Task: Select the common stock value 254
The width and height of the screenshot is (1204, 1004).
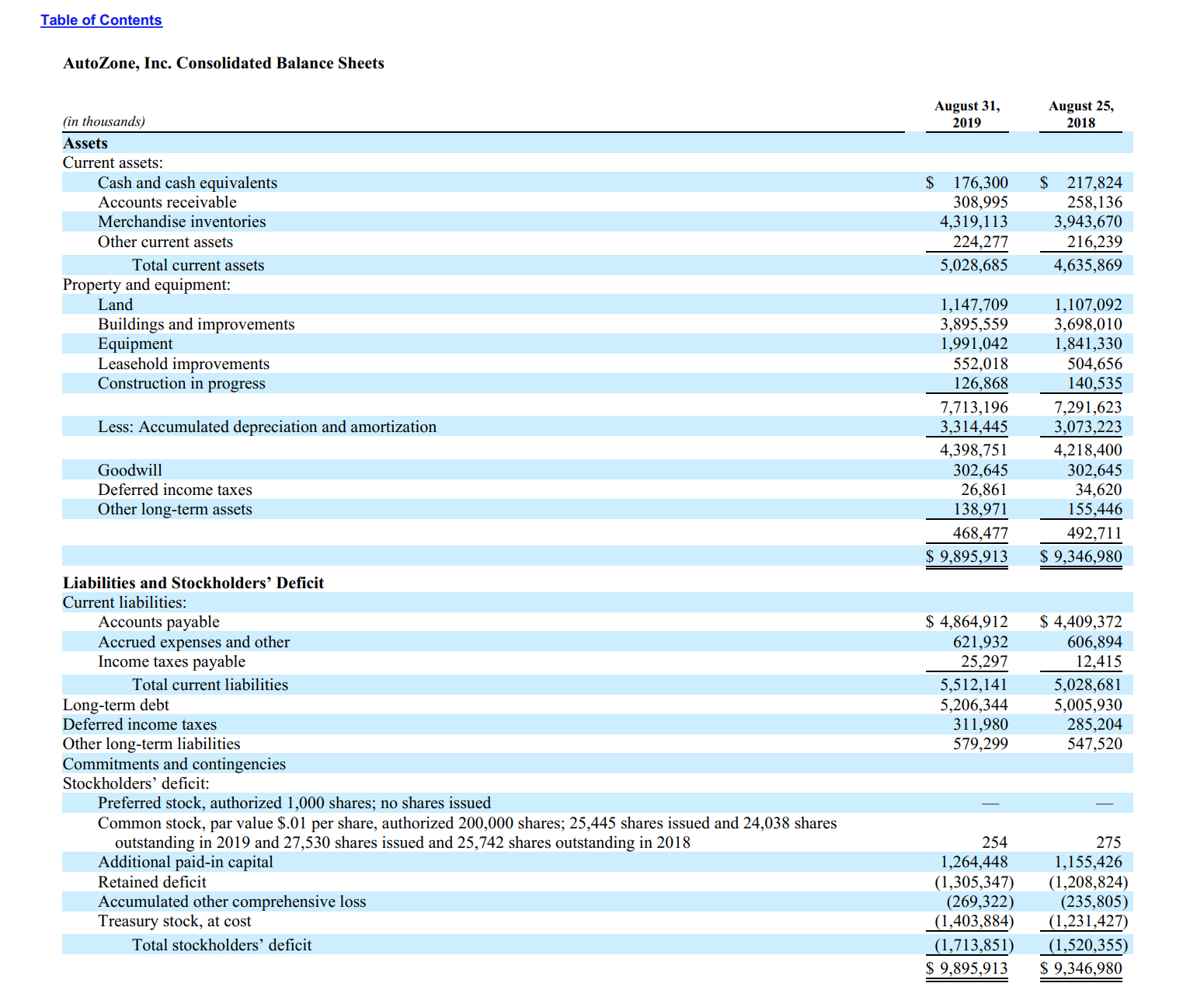Action: click(x=994, y=842)
